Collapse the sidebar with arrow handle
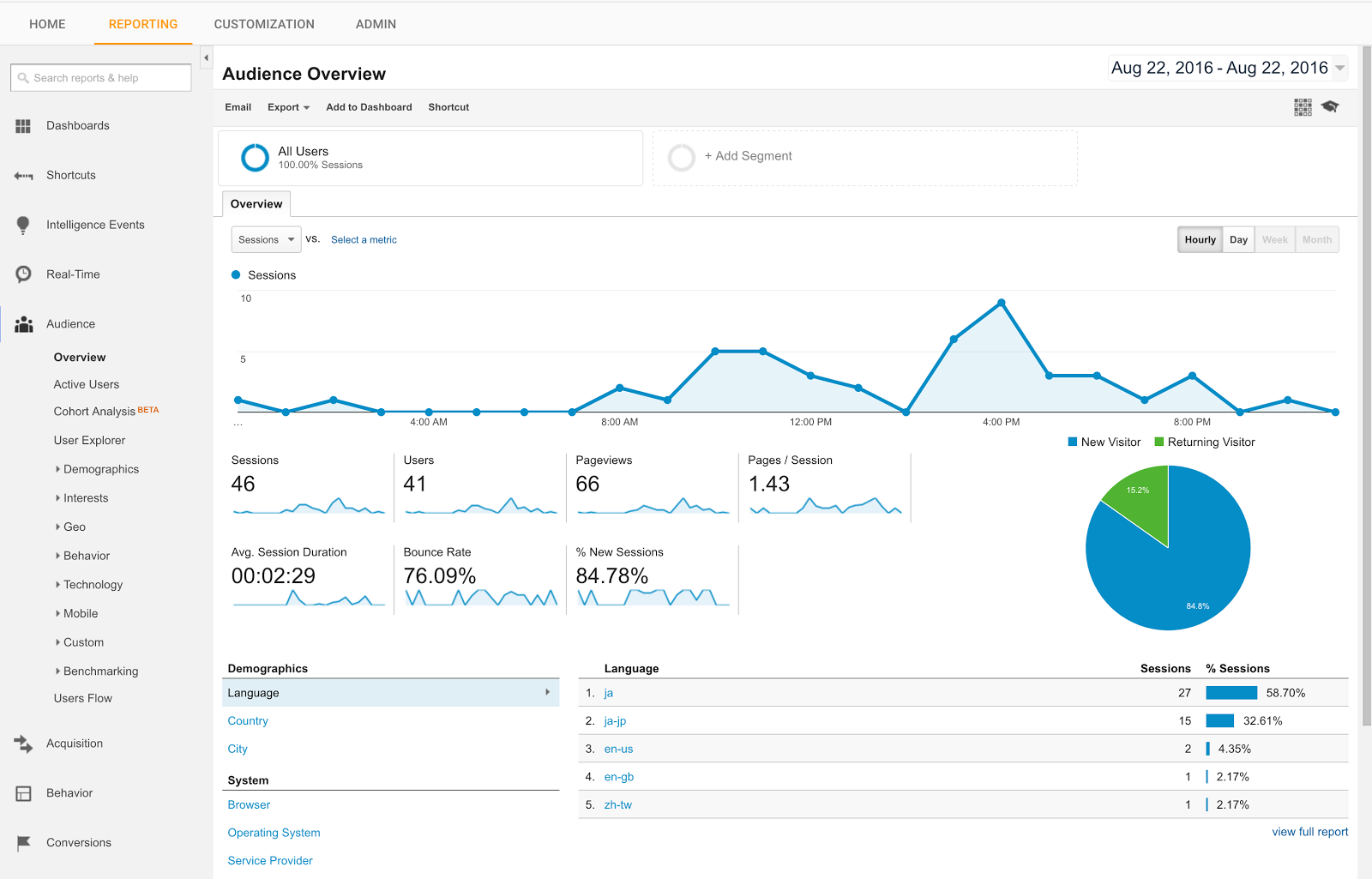 (206, 57)
